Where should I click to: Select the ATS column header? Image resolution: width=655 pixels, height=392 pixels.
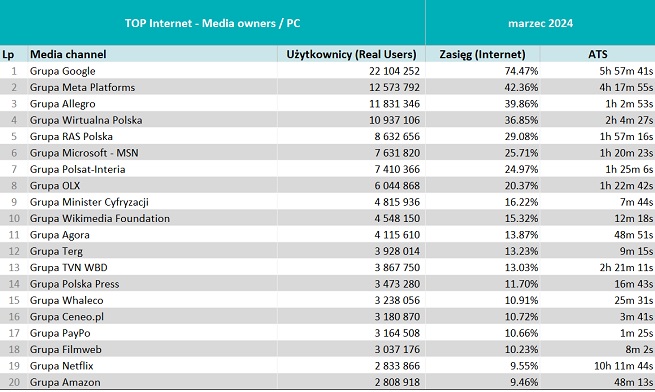click(598, 54)
